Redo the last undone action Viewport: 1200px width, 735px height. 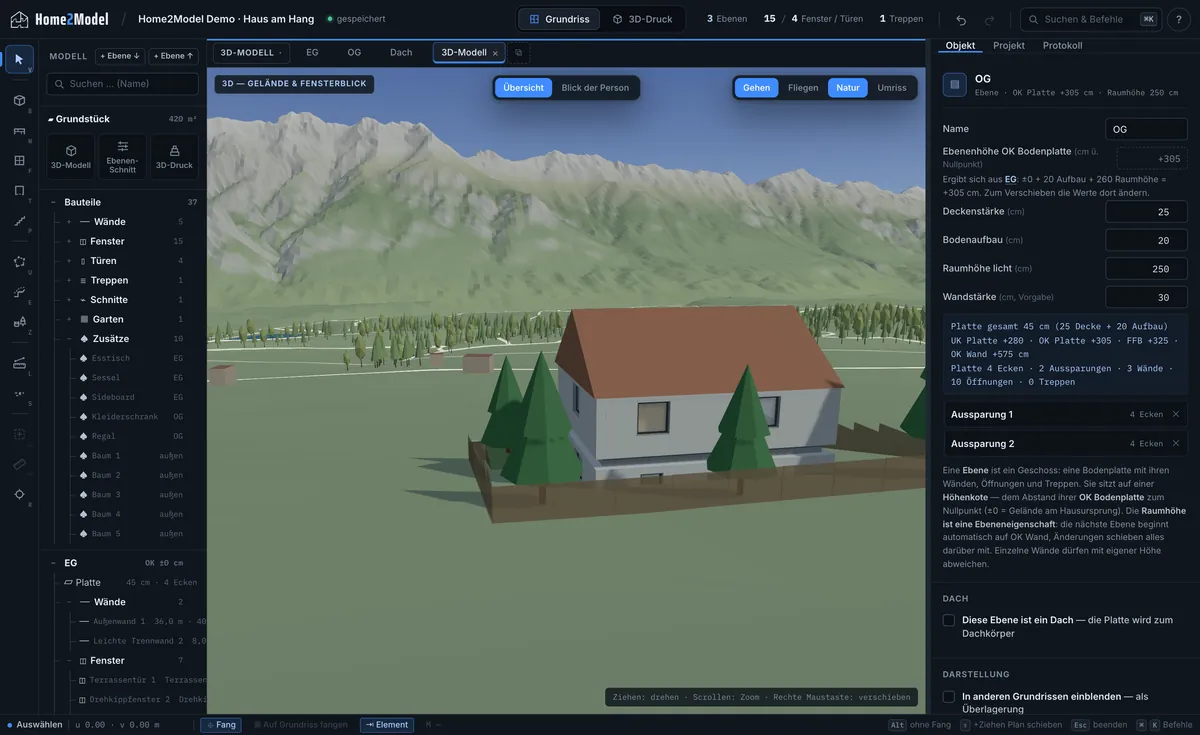(x=989, y=19)
